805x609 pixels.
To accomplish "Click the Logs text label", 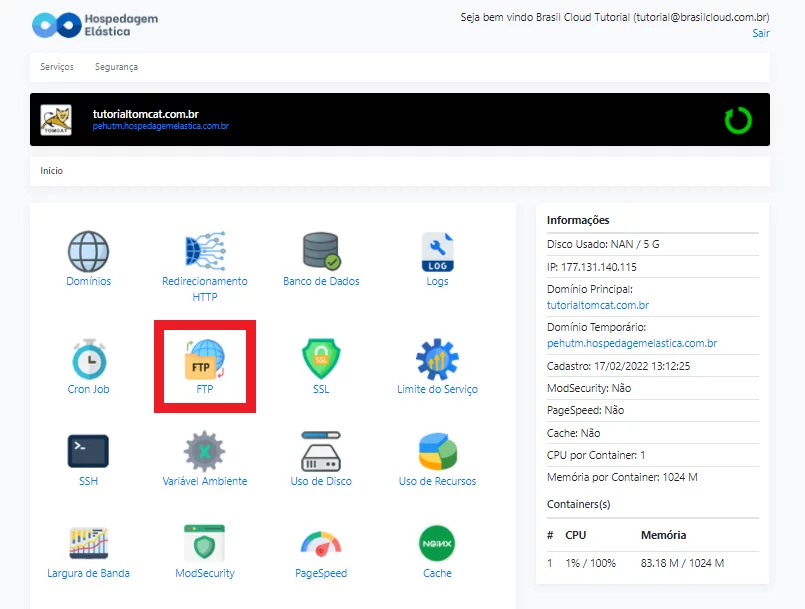I will pyautogui.click(x=437, y=281).
